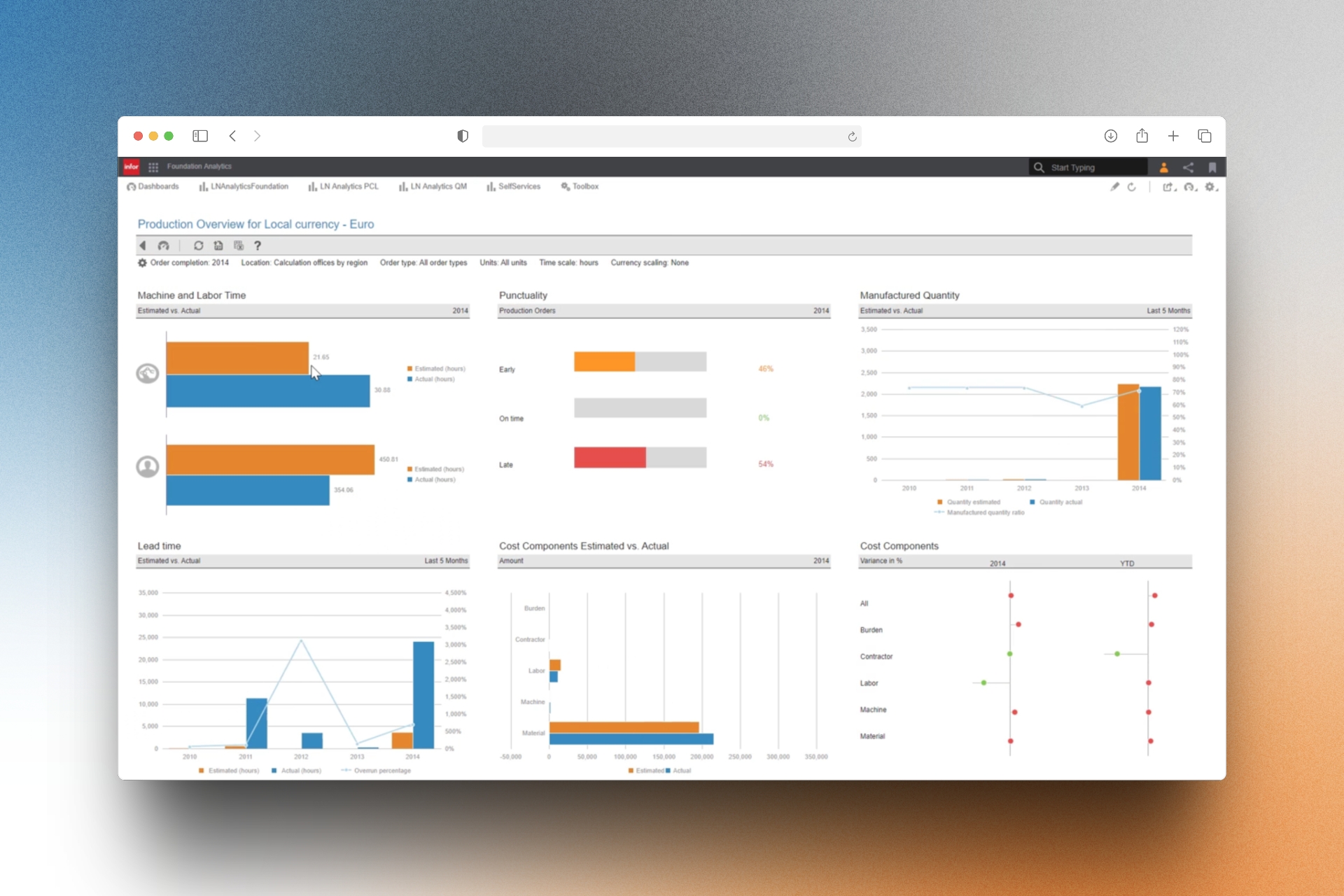Click the machine Actual hours blue bar
Screen dimensions: 1344x896
[x=268, y=391]
